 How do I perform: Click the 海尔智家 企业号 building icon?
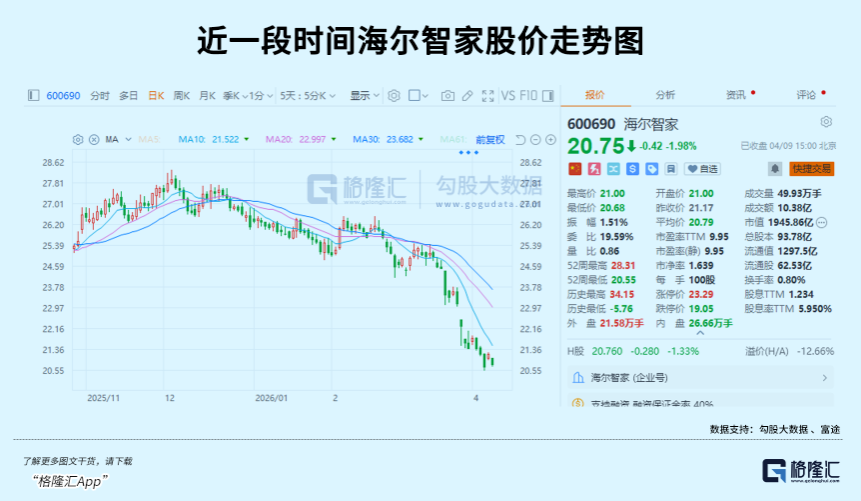click(x=578, y=378)
